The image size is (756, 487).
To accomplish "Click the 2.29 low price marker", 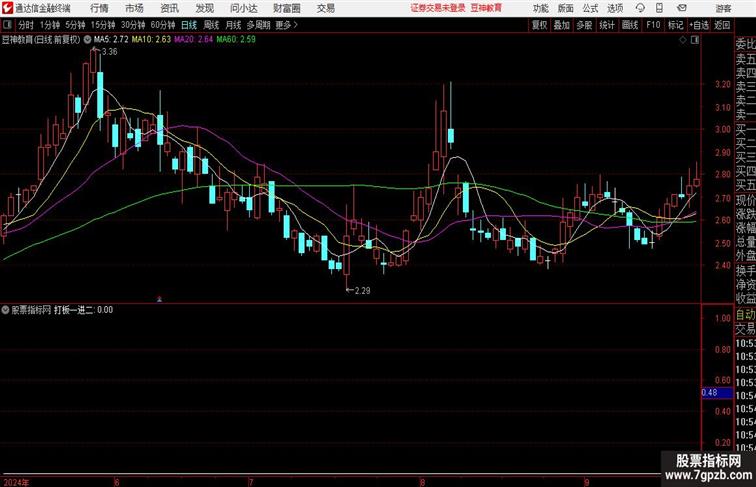I will [x=362, y=291].
